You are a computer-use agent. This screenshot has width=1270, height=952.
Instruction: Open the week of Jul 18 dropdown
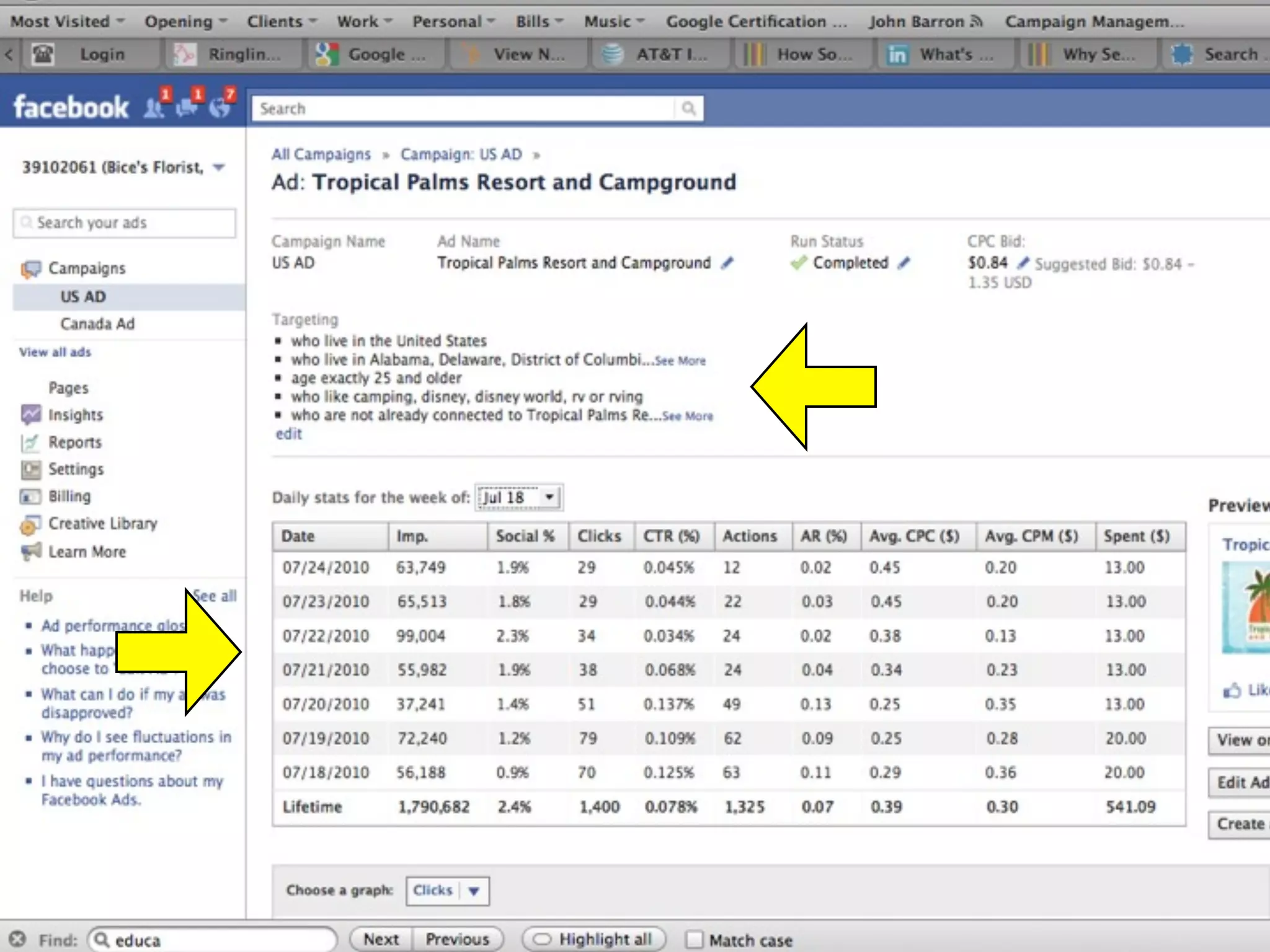[x=519, y=498]
